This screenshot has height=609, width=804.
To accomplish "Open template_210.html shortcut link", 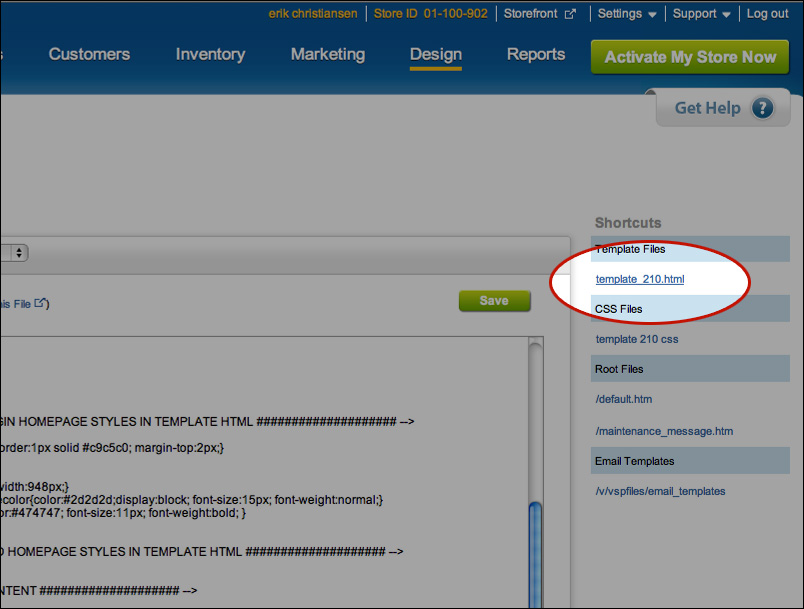I will 639,279.
